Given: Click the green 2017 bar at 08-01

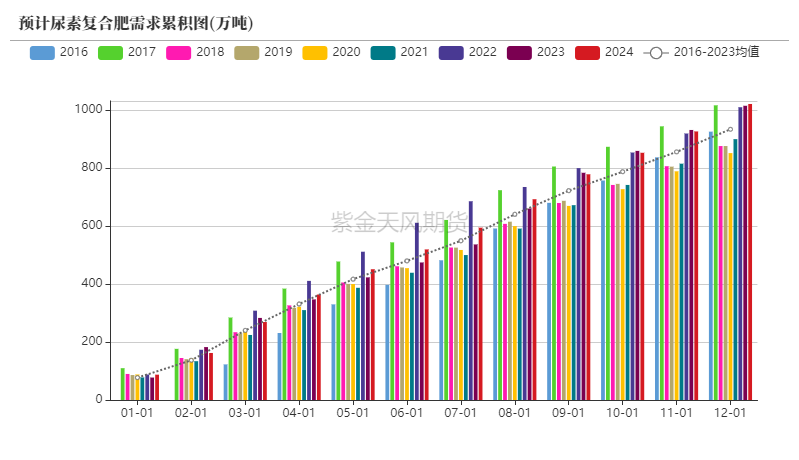Looking at the screenshot, I should pyautogui.click(x=500, y=295).
